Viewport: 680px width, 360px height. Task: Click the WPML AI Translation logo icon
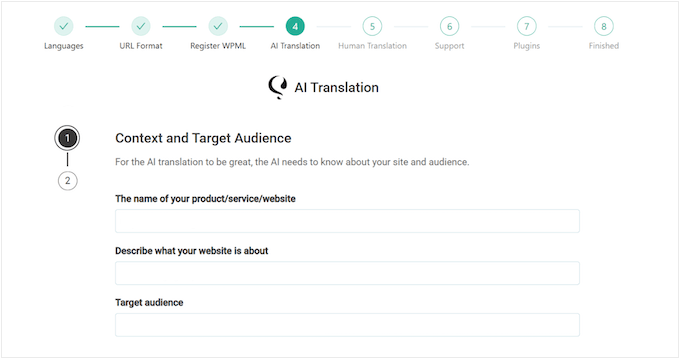point(278,87)
